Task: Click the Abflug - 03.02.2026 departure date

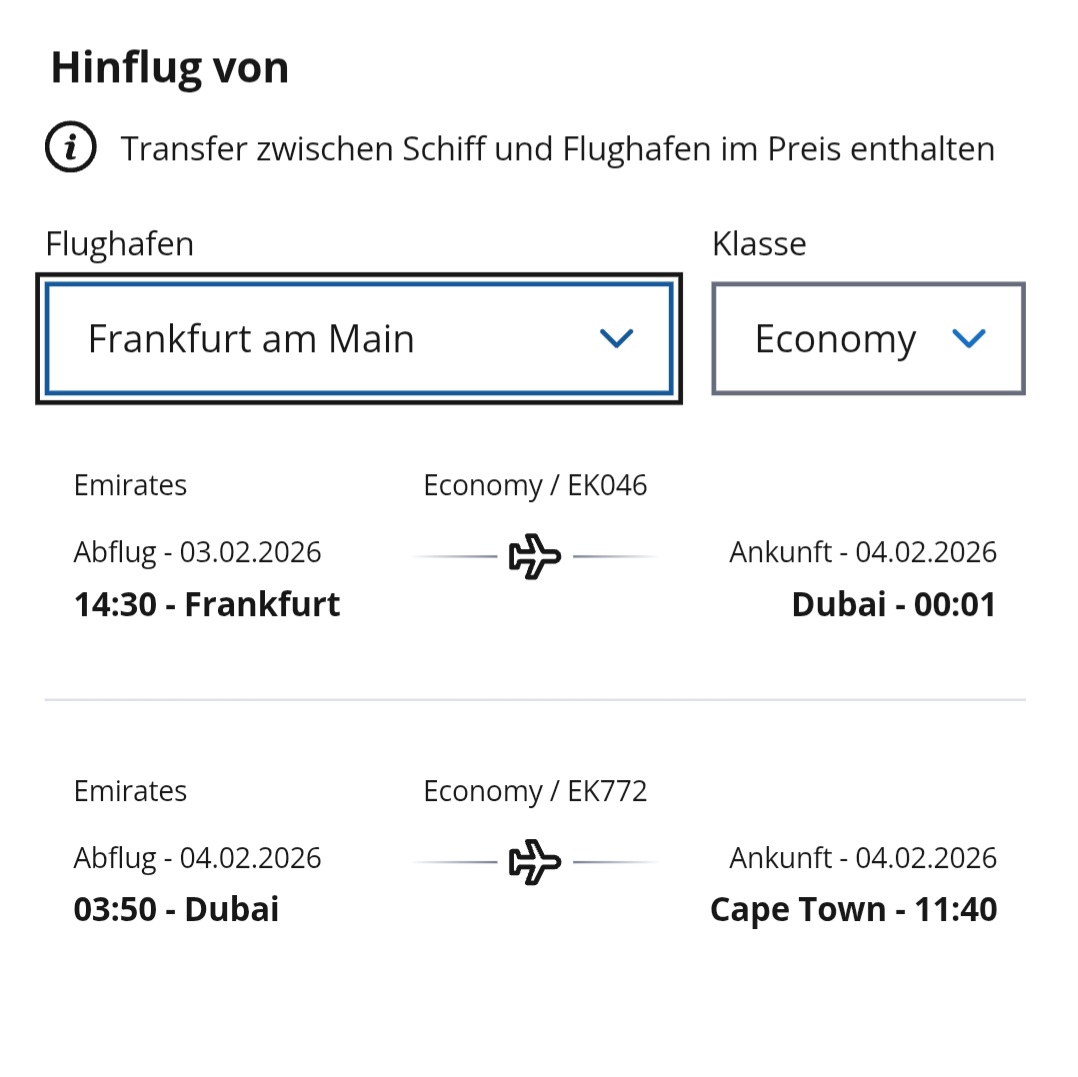Action: point(197,552)
